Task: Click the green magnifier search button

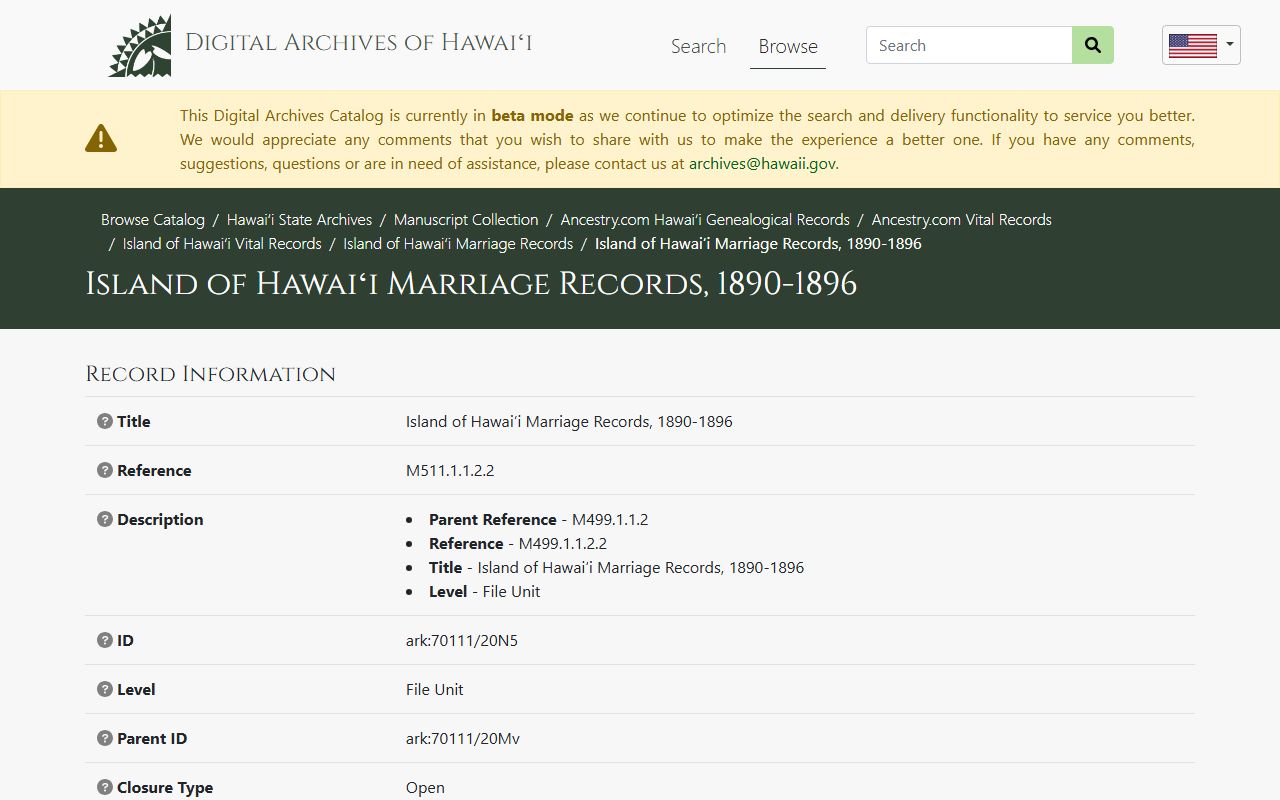Action: pos(1093,45)
